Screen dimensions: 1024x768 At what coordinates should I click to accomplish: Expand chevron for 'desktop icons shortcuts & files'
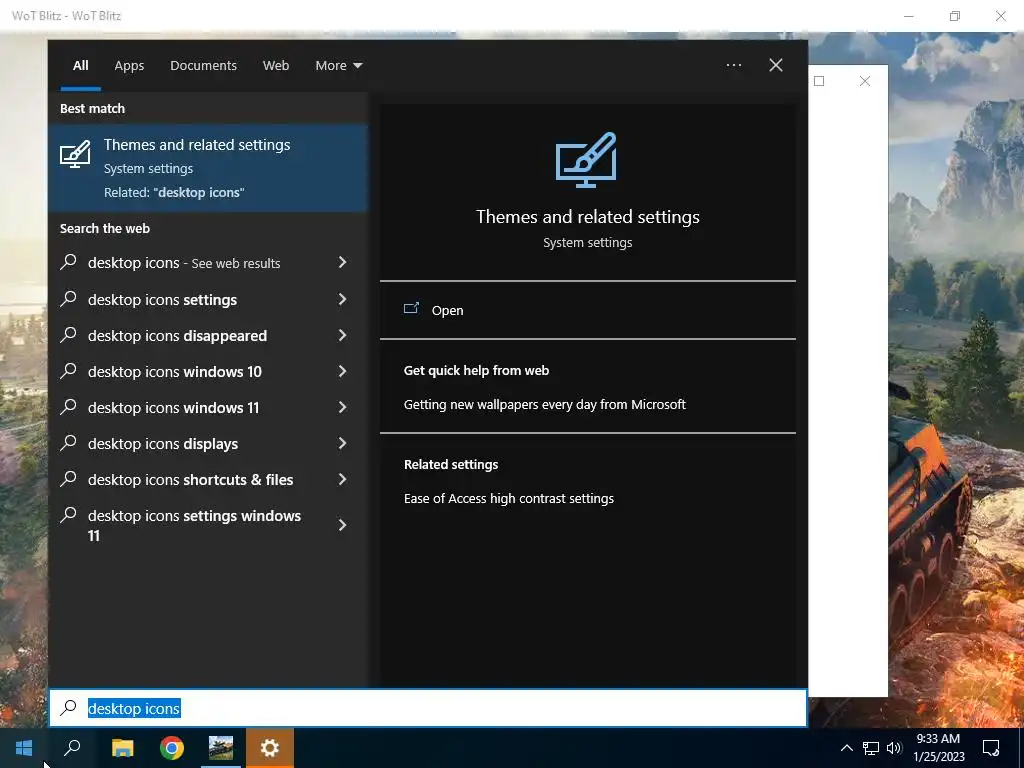342,479
